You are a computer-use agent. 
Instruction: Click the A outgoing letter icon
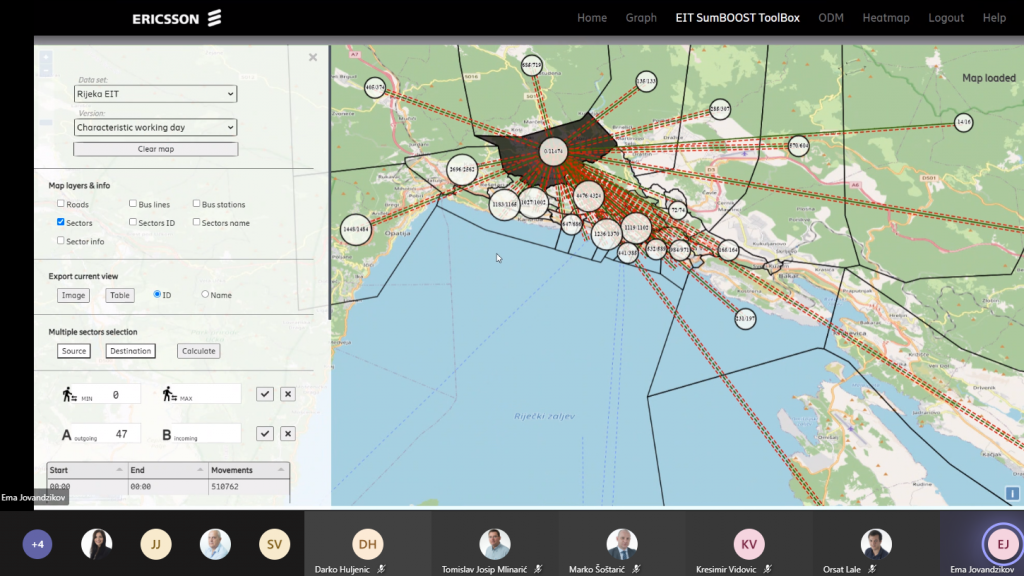[66, 435]
